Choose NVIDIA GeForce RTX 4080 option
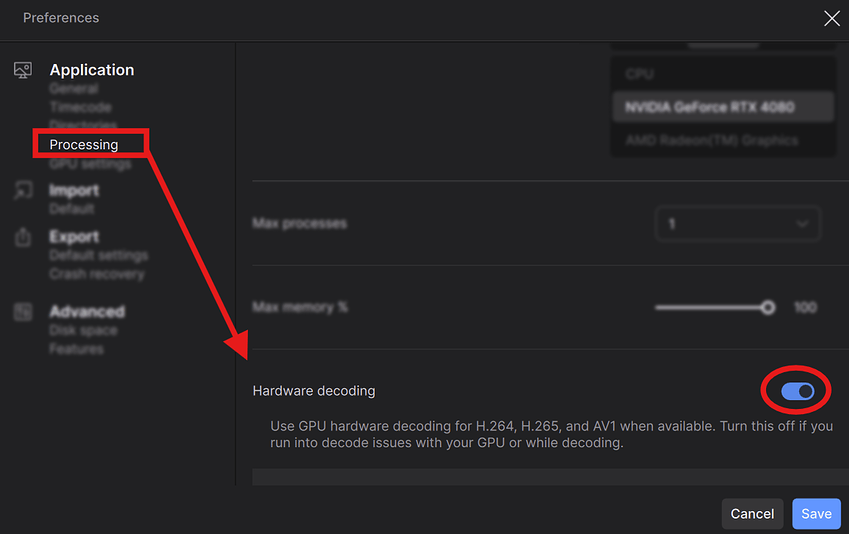 click(x=723, y=107)
